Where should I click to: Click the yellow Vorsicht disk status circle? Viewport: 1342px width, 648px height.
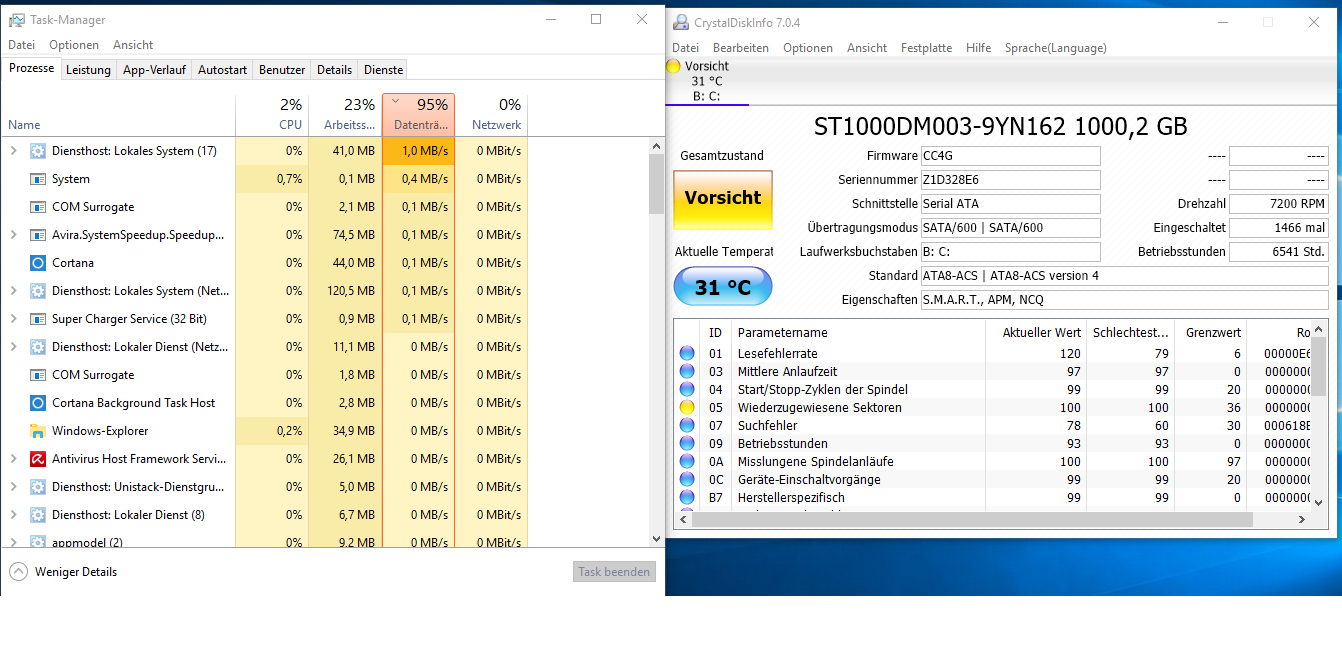[x=673, y=66]
